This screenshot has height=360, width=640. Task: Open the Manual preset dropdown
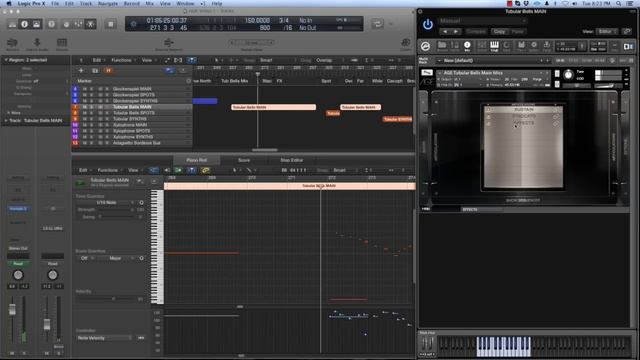(x=483, y=21)
